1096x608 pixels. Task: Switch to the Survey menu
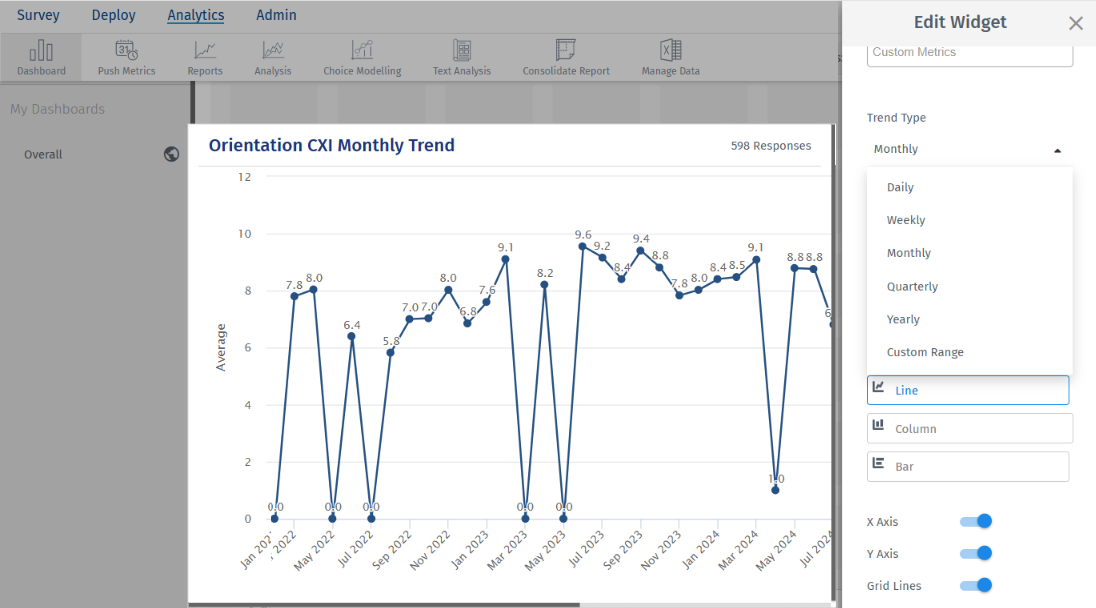(x=38, y=15)
